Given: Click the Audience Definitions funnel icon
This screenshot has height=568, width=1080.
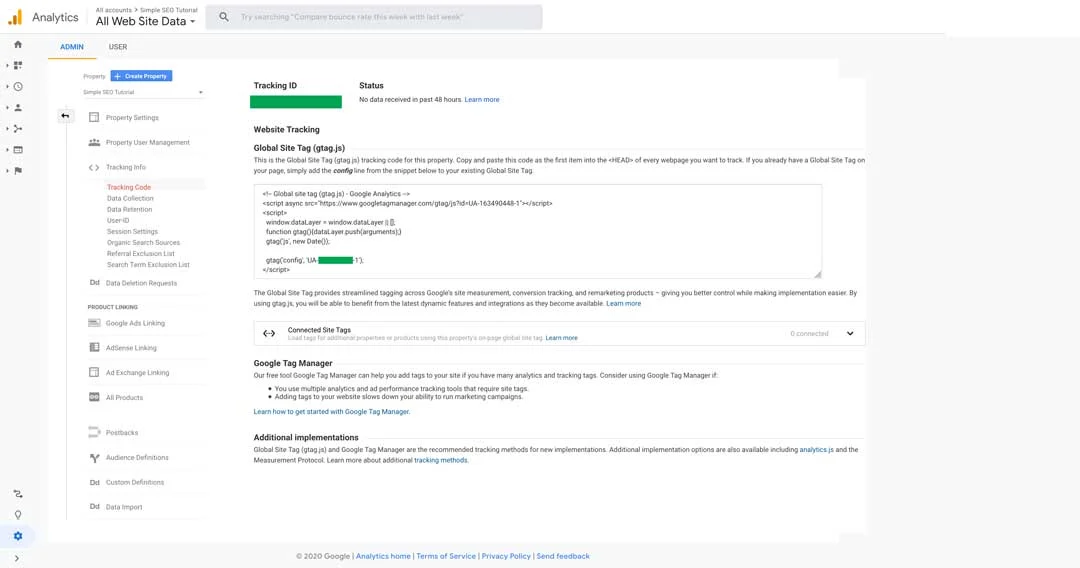Looking at the screenshot, I should [94, 458].
